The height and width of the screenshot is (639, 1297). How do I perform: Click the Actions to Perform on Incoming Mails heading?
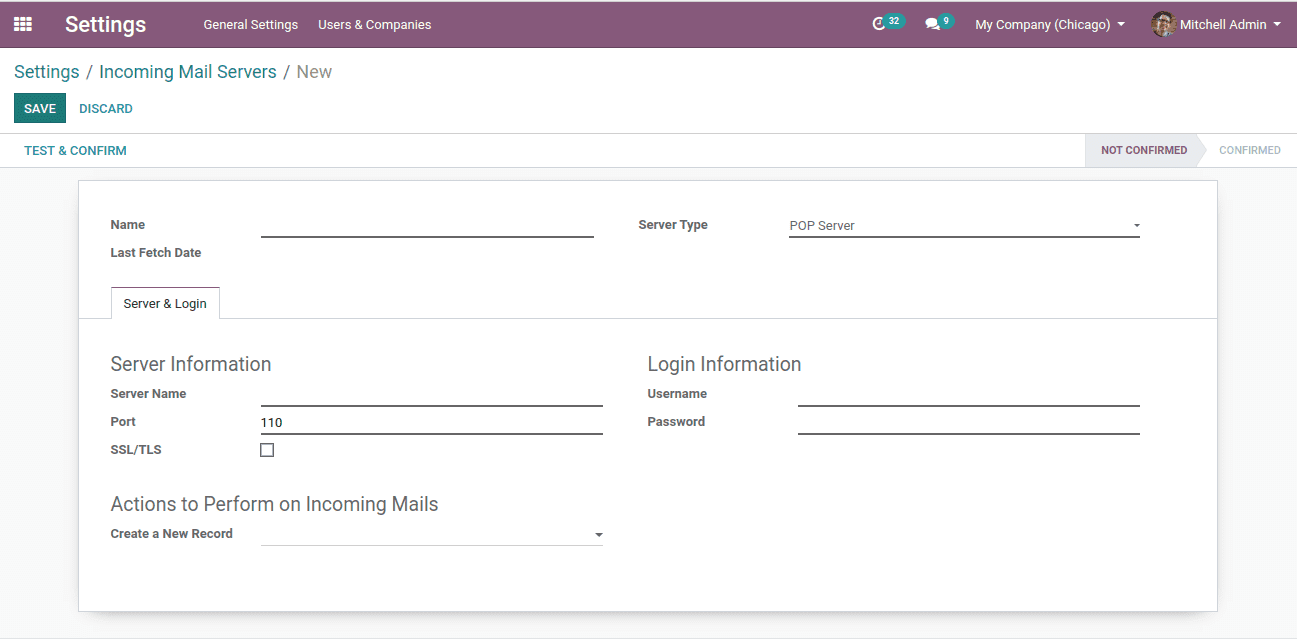pyautogui.click(x=274, y=504)
